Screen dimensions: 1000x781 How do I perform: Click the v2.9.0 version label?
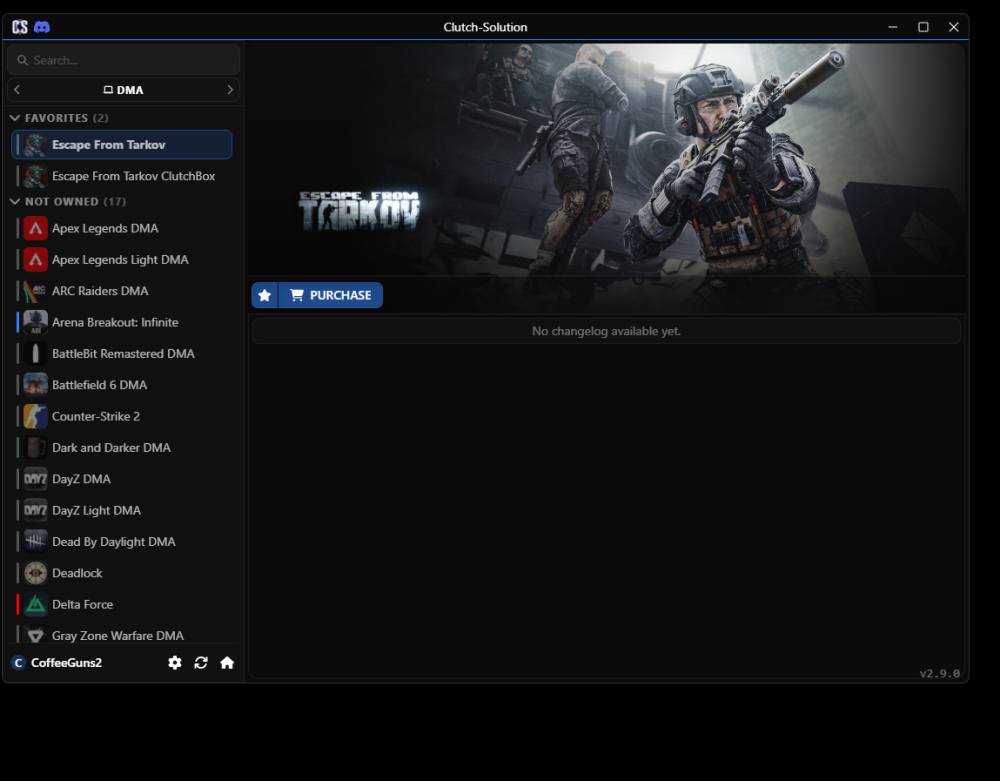tap(939, 673)
